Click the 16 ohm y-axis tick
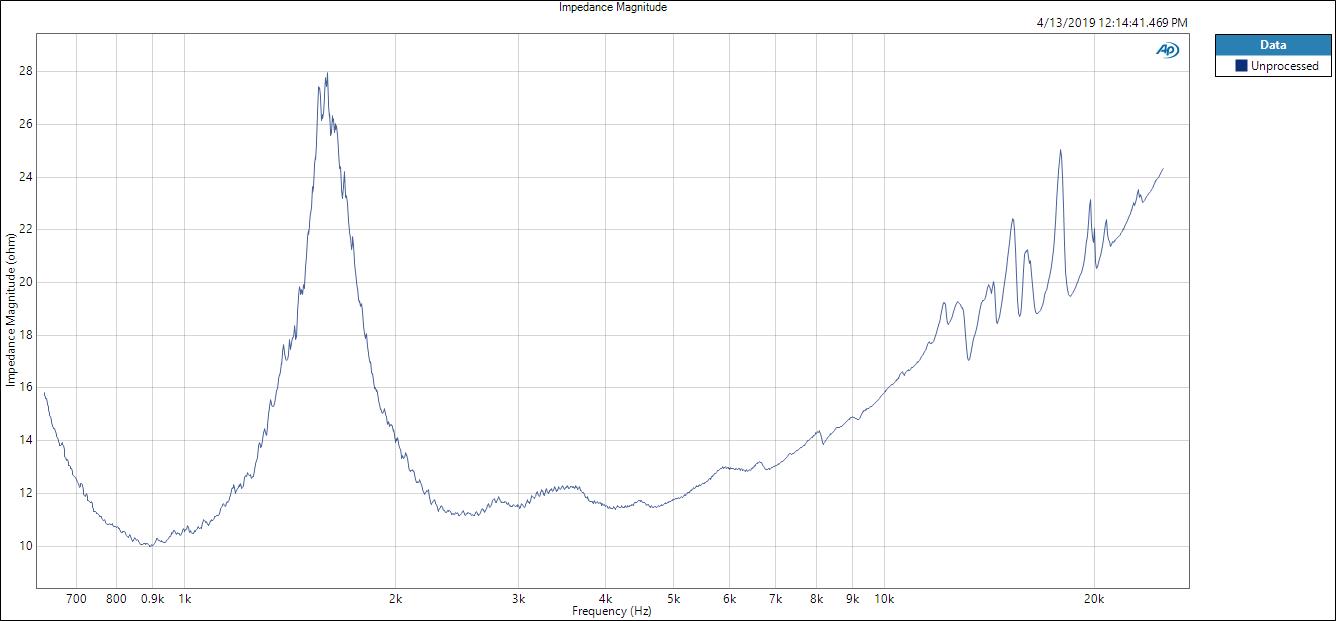 coord(24,388)
